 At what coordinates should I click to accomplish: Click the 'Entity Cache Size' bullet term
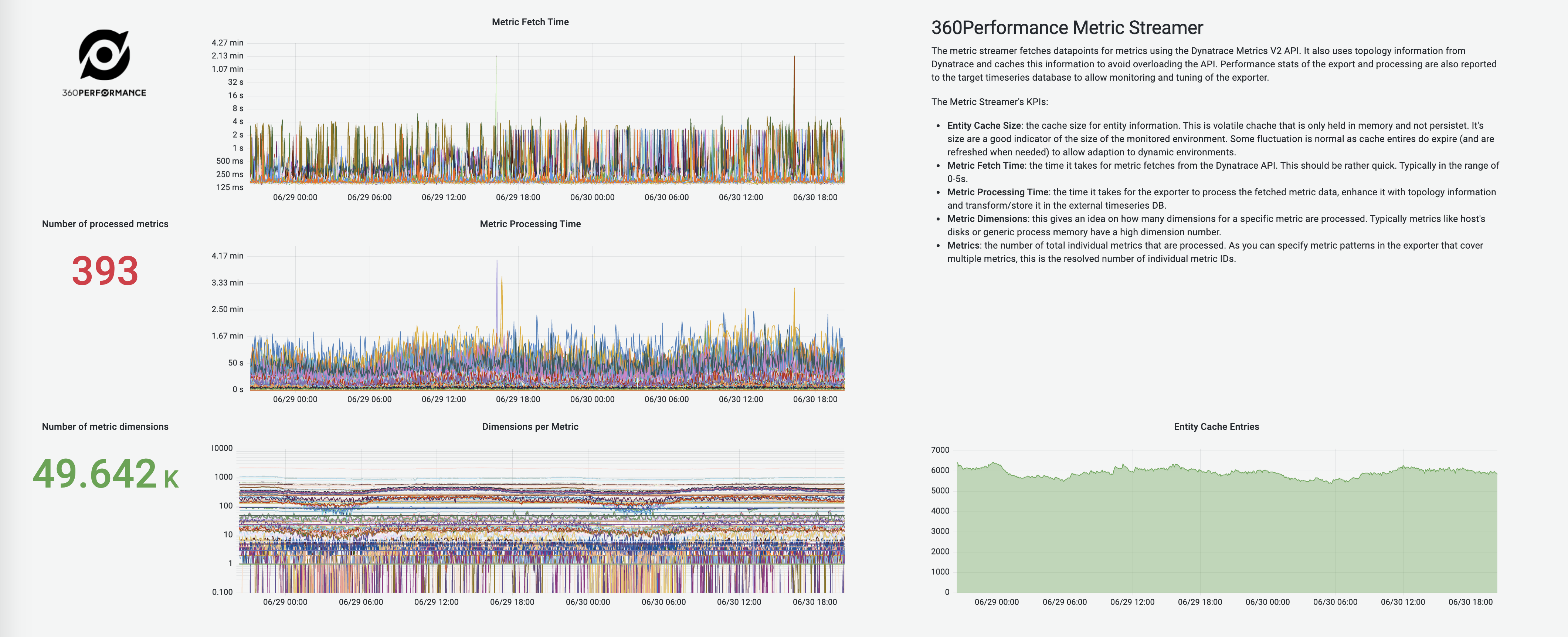click(984, 125)
